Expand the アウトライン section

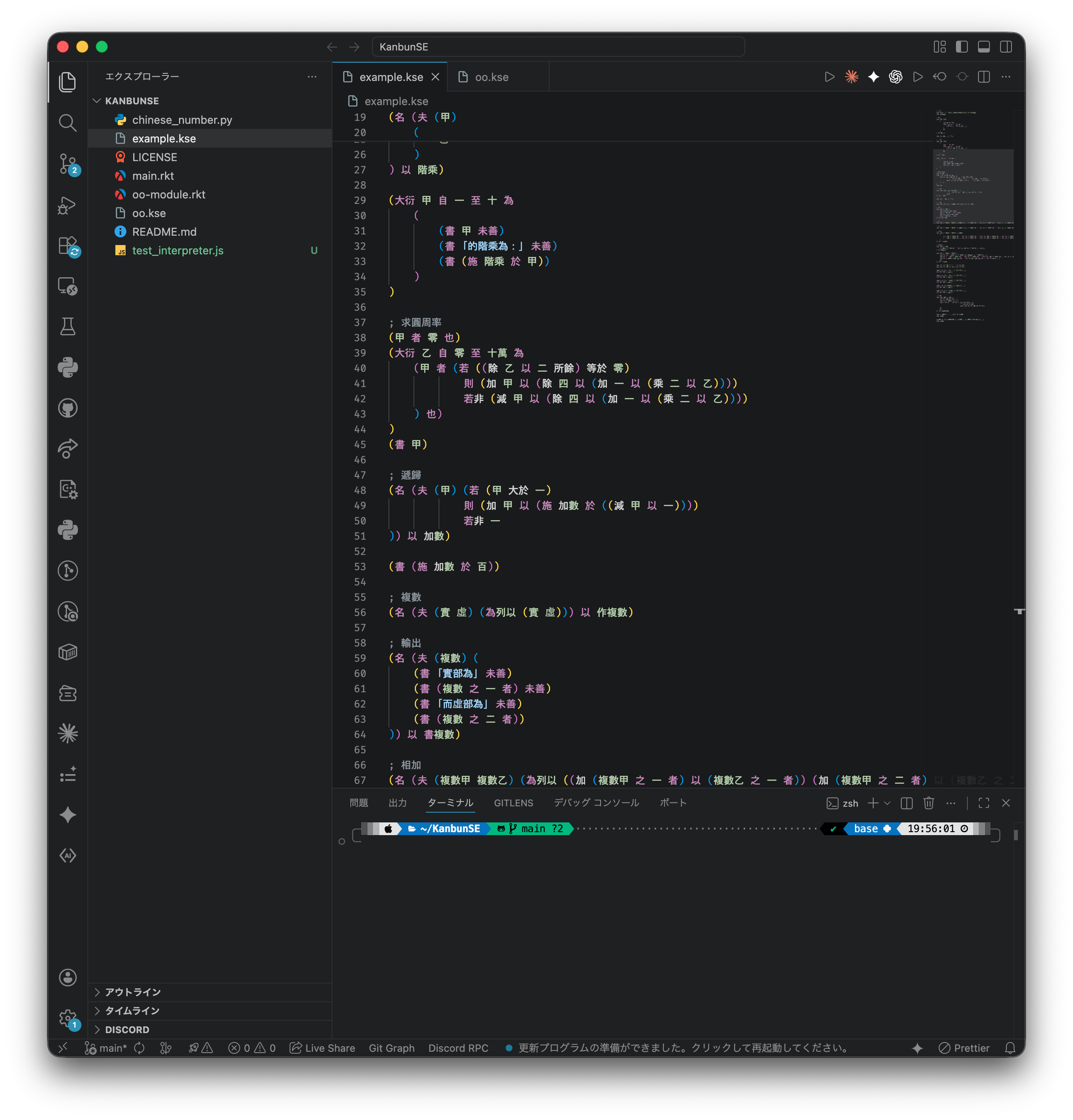210,992
